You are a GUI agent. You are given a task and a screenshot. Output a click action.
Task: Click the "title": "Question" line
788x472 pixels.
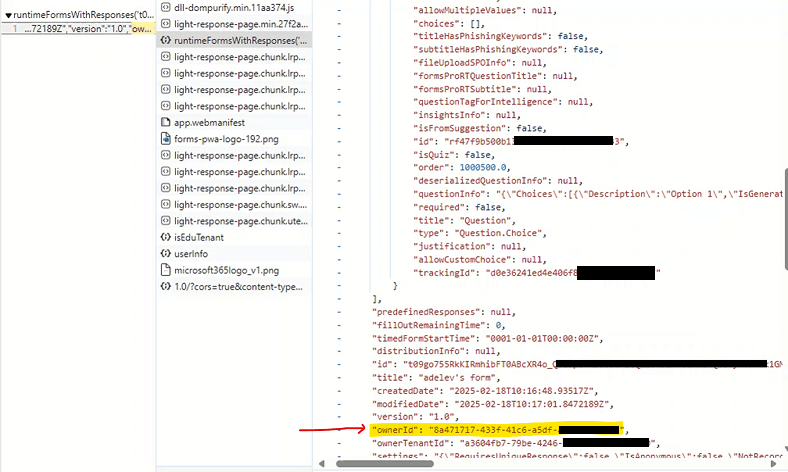coord(464,220)
